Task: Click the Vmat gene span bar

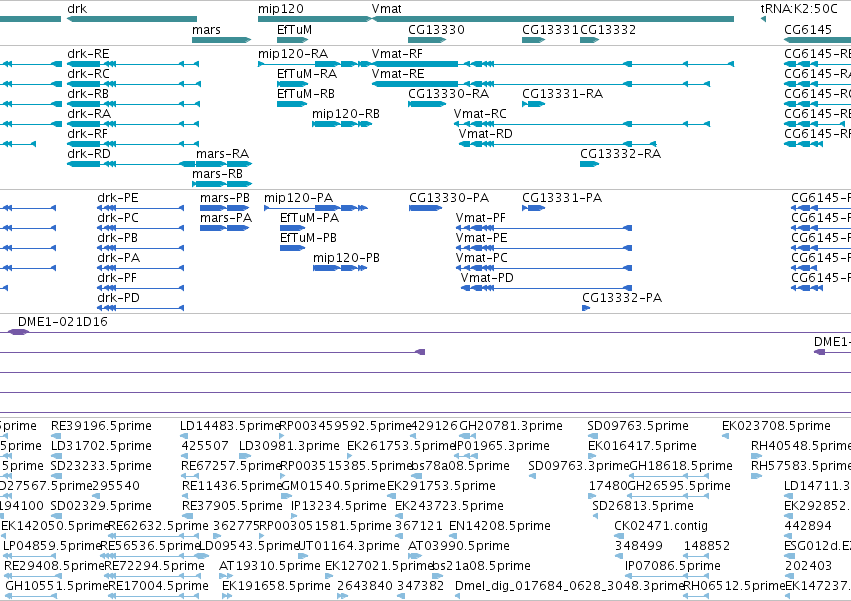Action: 552,19
